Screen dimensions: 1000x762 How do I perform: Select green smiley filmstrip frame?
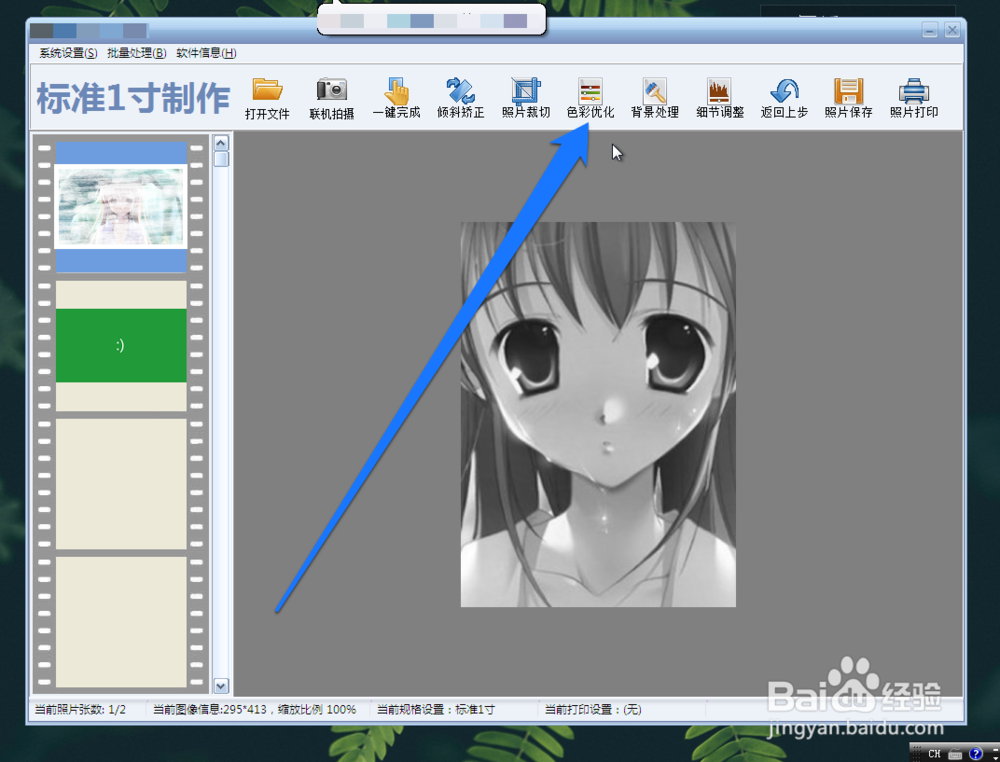pos(121,346)
